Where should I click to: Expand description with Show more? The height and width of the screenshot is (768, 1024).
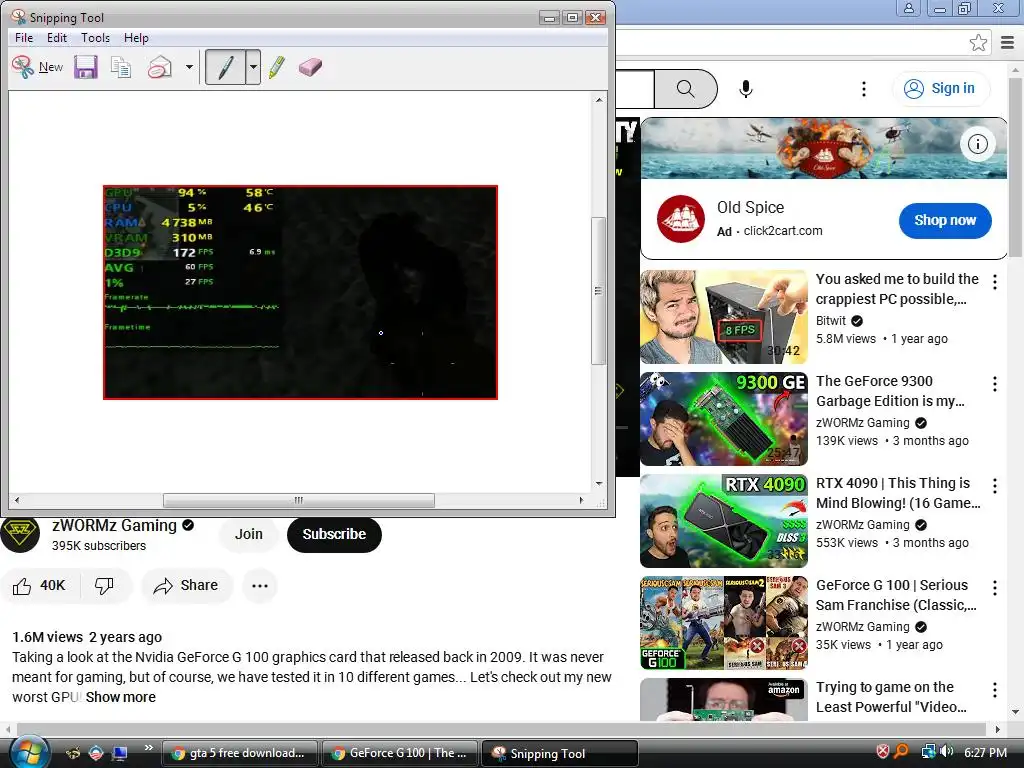[x=121, y=697]
